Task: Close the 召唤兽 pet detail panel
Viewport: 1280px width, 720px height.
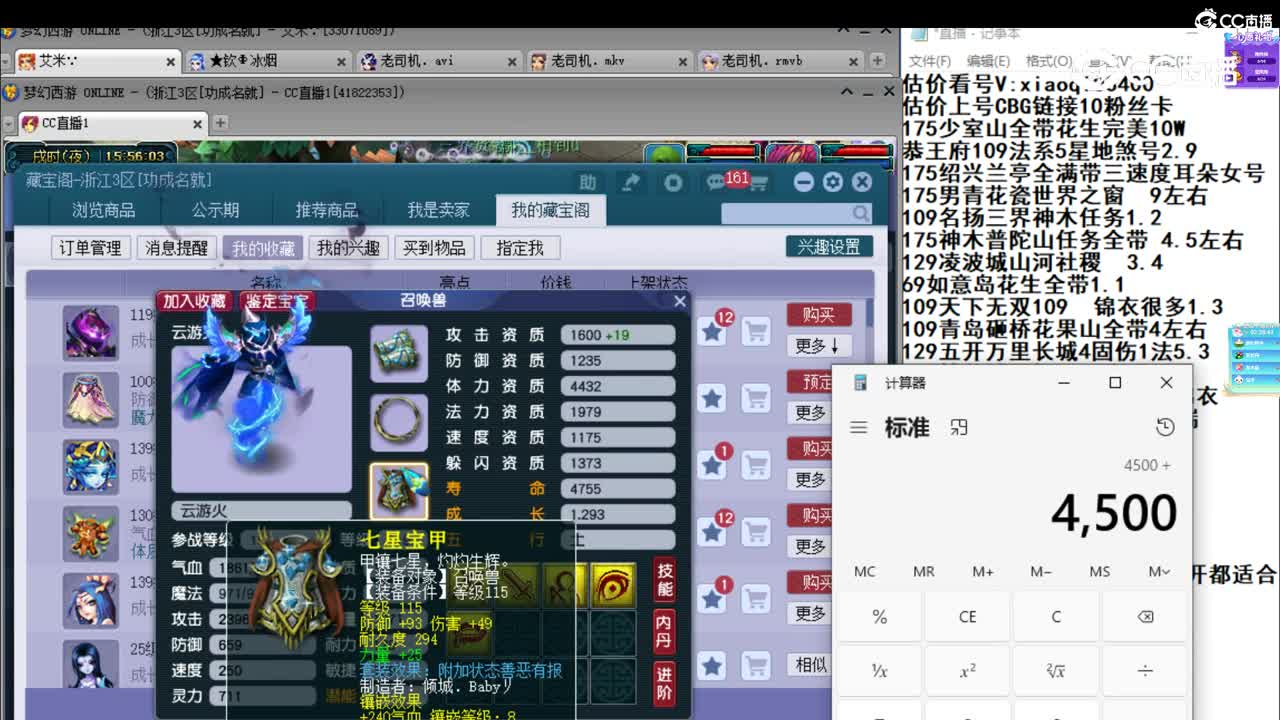Action: [680, 301]
